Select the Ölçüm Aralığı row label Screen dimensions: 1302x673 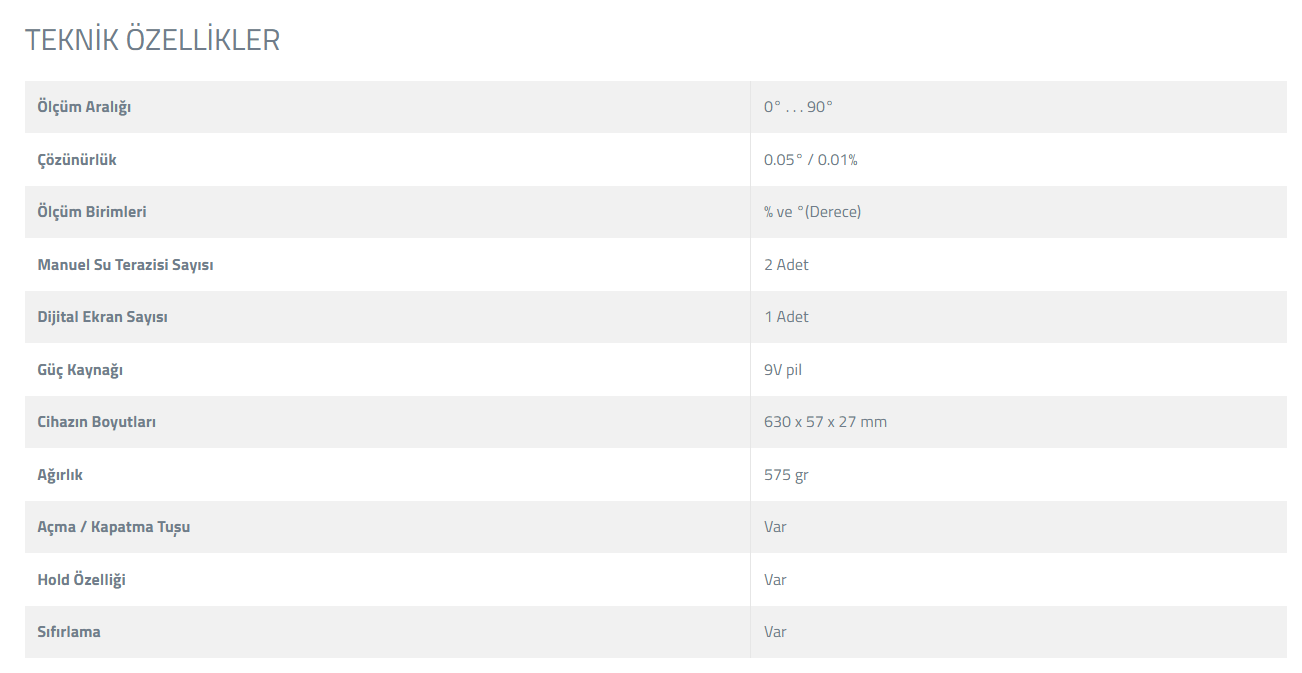84,107
